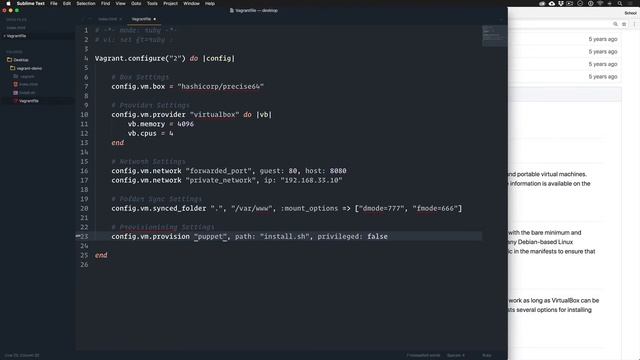Open the Spaces indentation selector in status bar

coord(456,356)
